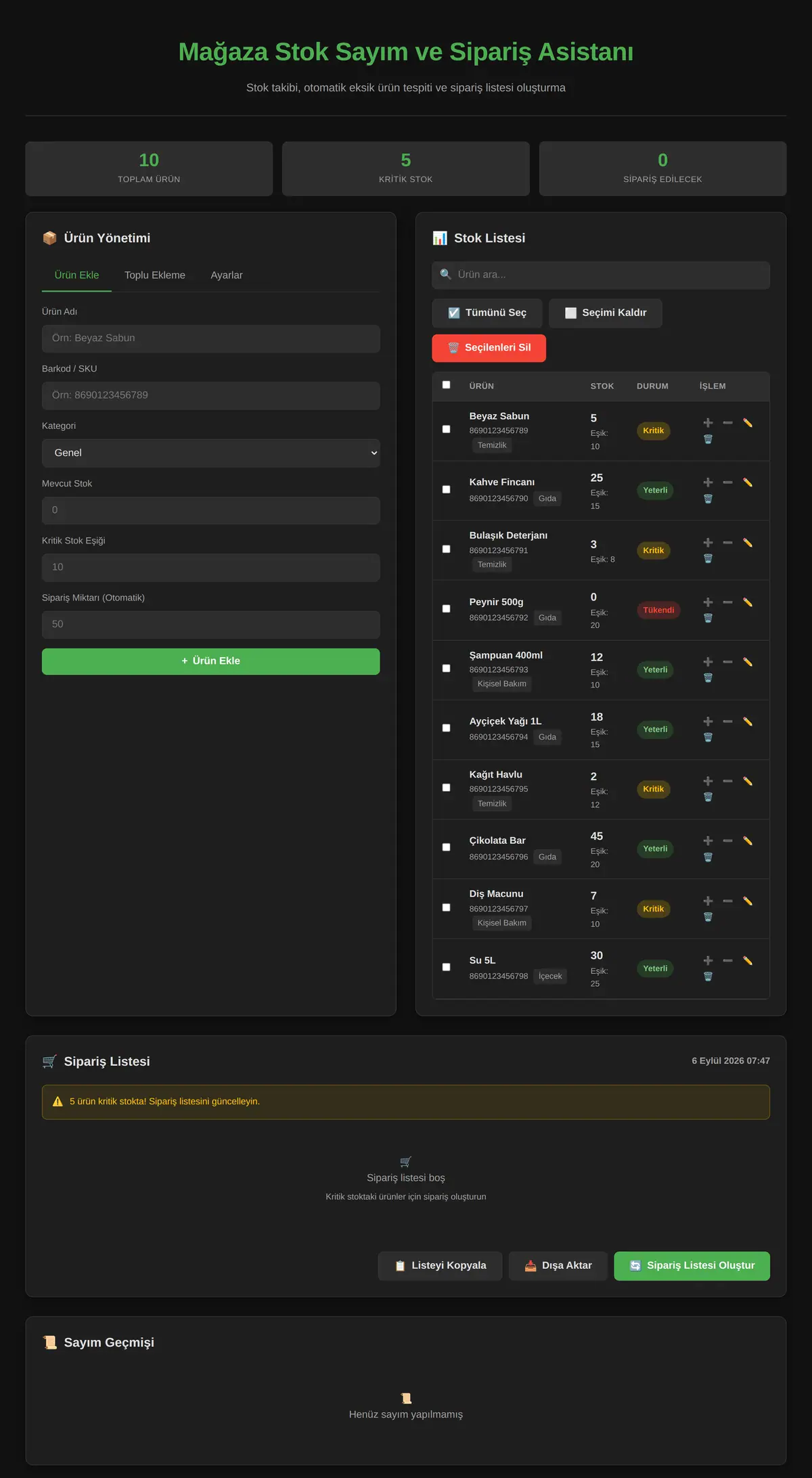Click pencil icon on Kahve Fincanı row

(748, 483)
